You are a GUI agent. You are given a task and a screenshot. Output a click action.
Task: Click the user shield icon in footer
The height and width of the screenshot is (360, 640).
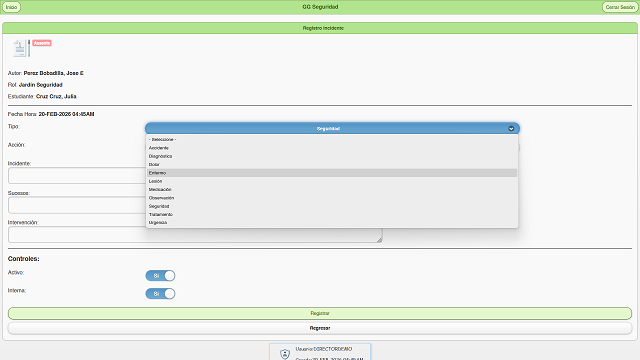click(x=284, y=353)
